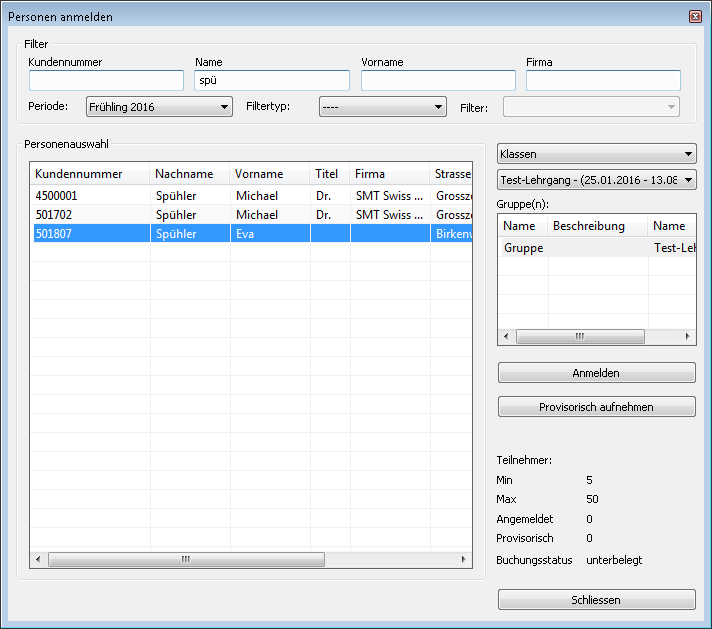The image size is (712, 629).
Task: Focus the Vorname filter text box
Action: tap(438, 81)
